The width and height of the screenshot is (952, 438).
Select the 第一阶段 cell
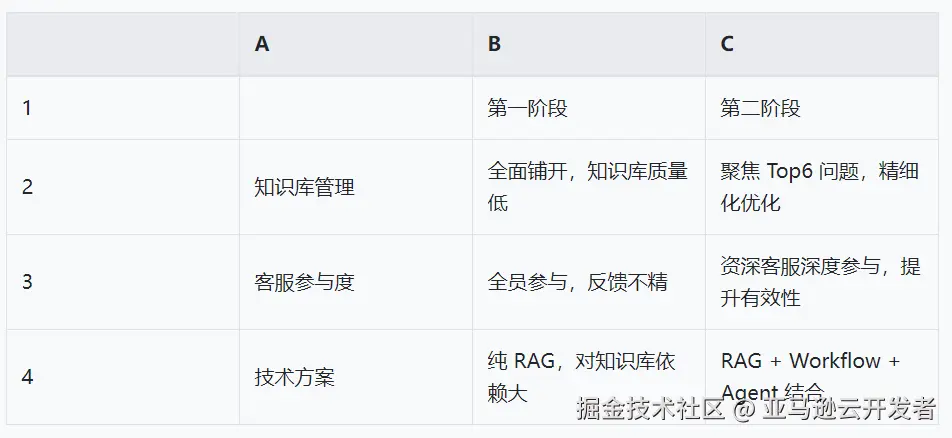[589, 108]
